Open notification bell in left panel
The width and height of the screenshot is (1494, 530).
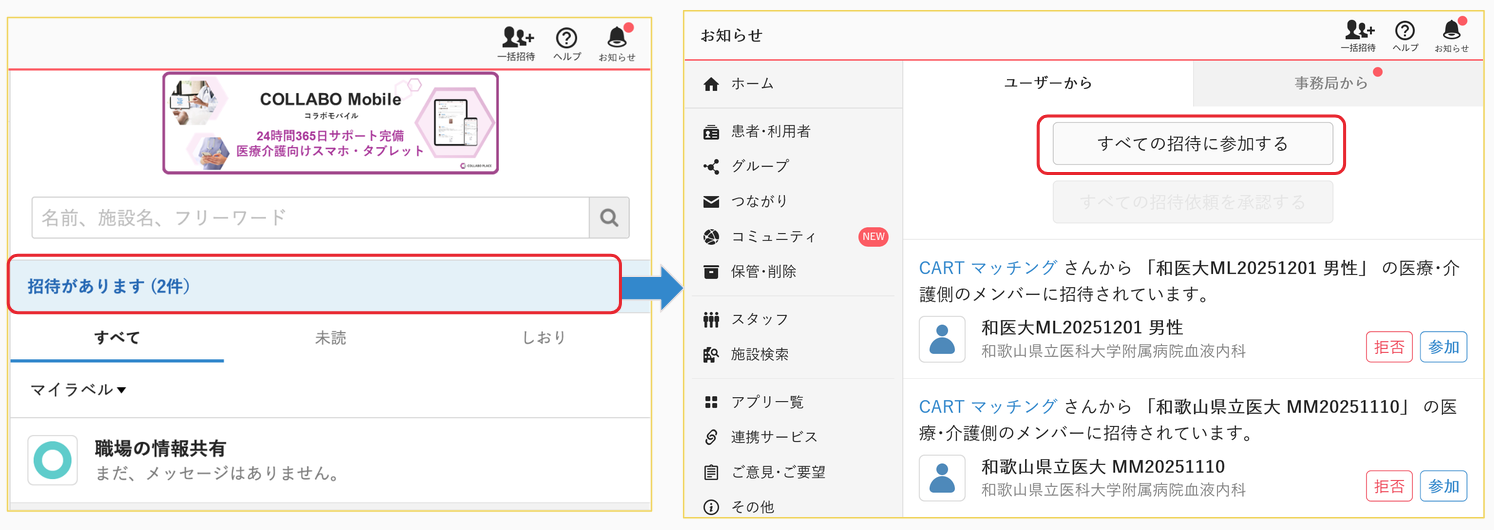pyautogui.click(x=617, y=44)
